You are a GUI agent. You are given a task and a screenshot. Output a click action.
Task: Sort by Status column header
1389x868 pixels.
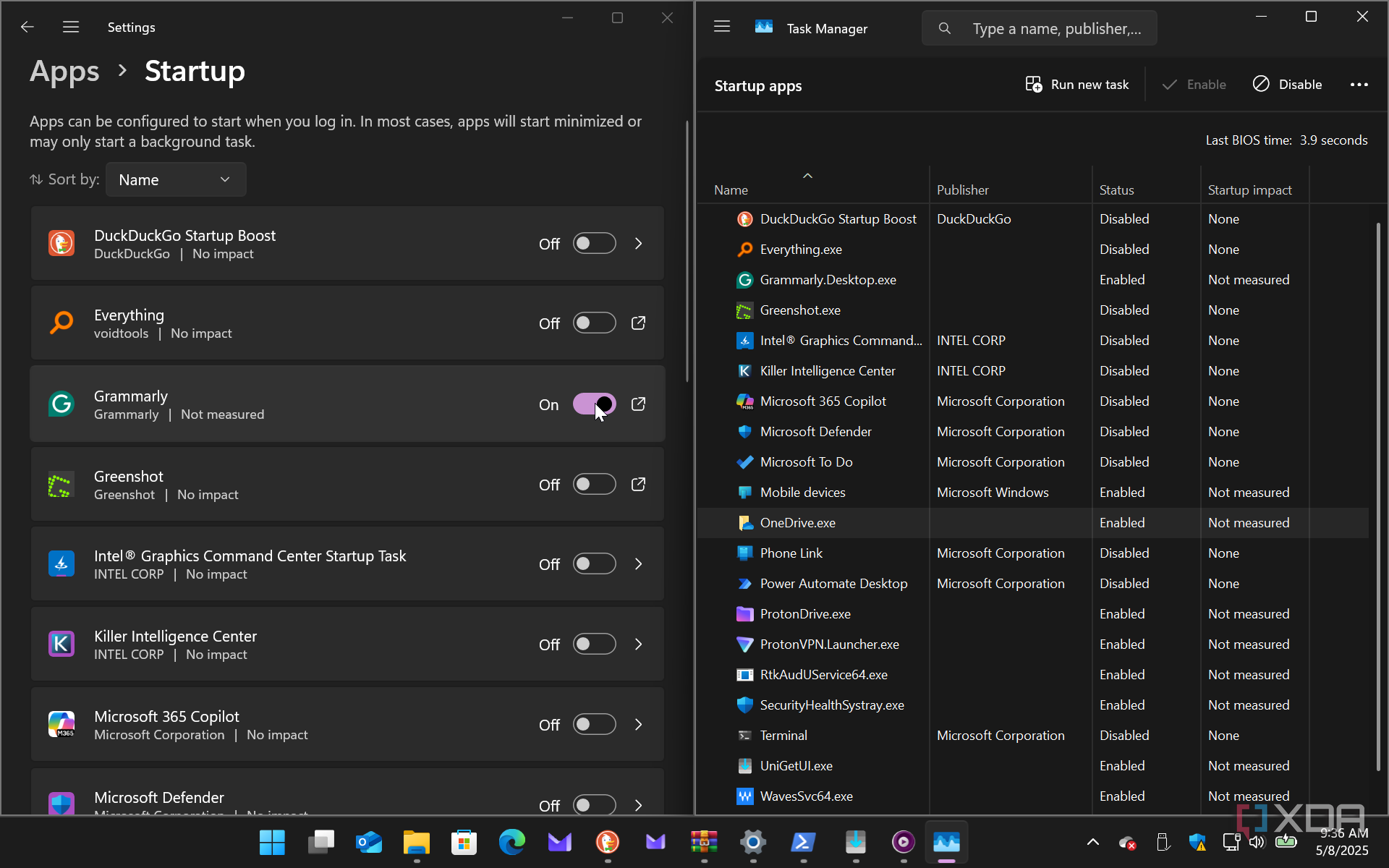1116,190
